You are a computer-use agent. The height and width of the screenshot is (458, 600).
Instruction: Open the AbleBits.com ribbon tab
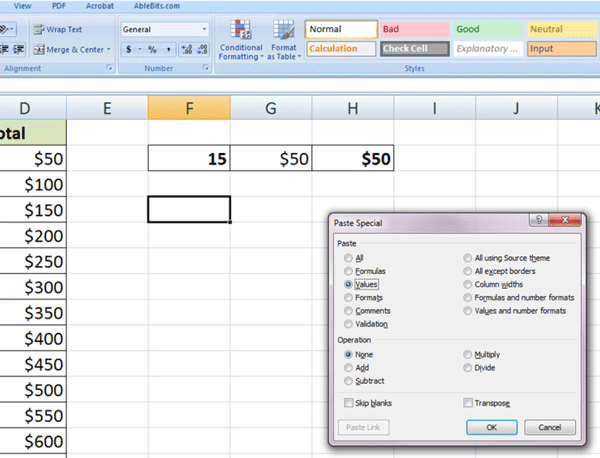point(155,6)
